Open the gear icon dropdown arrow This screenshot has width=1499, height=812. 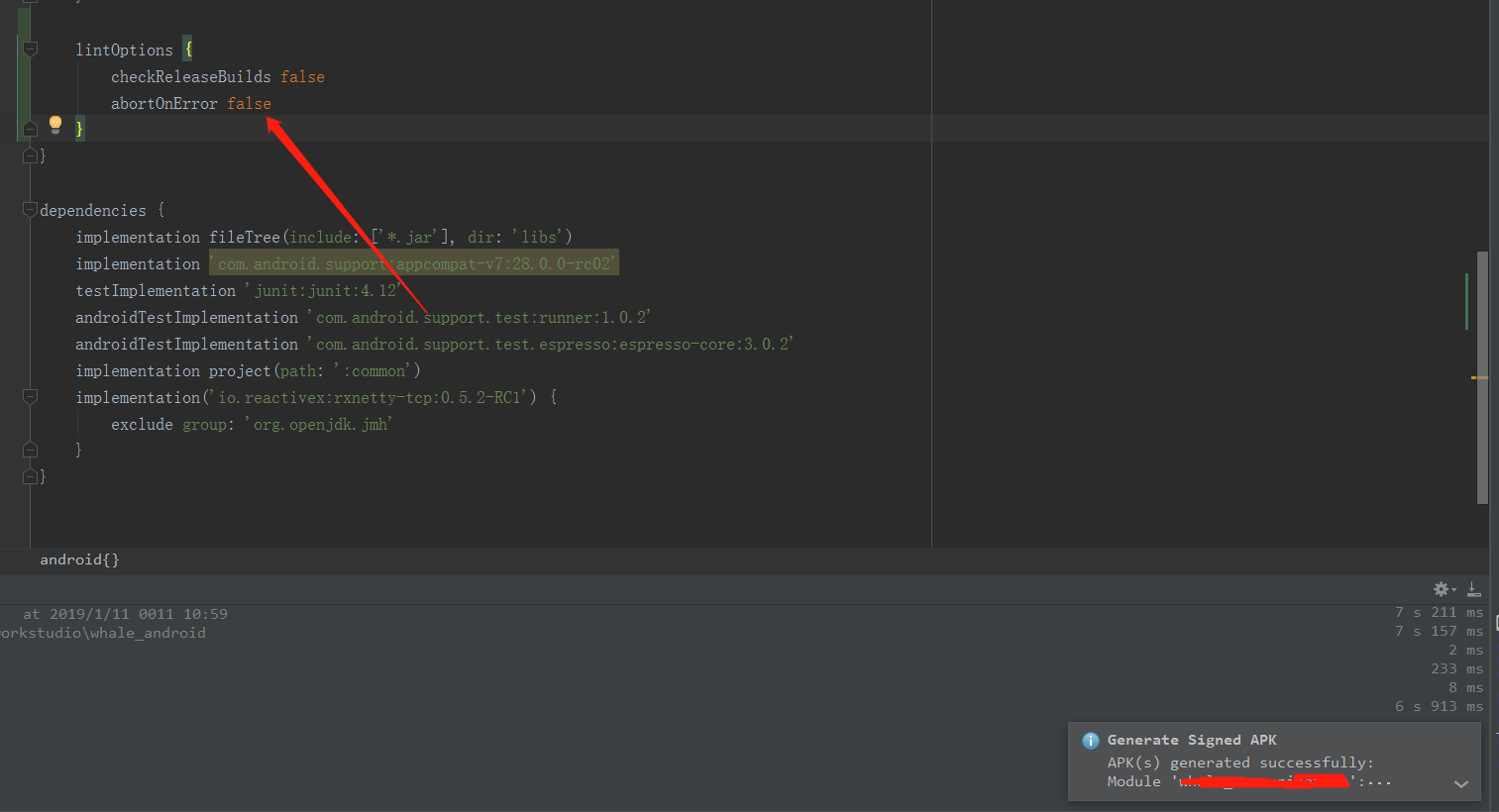pos(1451,588)
